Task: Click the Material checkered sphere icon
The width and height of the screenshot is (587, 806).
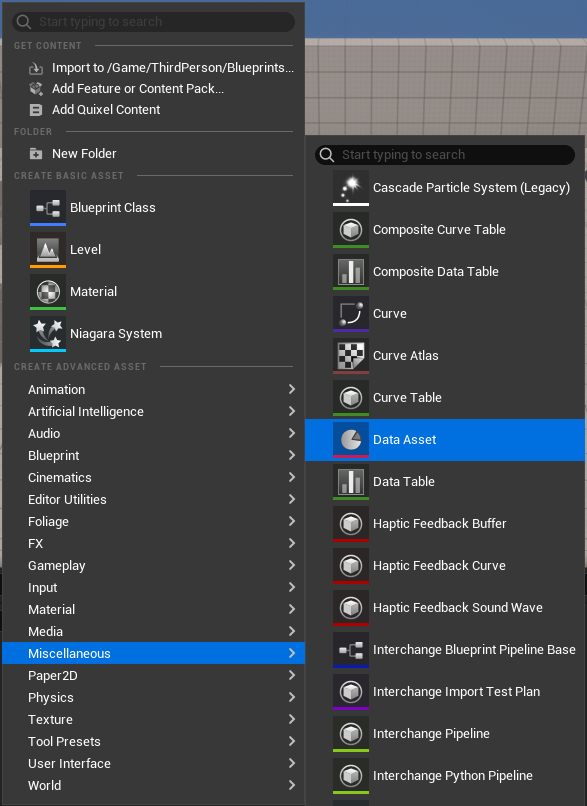Action: pos(48,291)
